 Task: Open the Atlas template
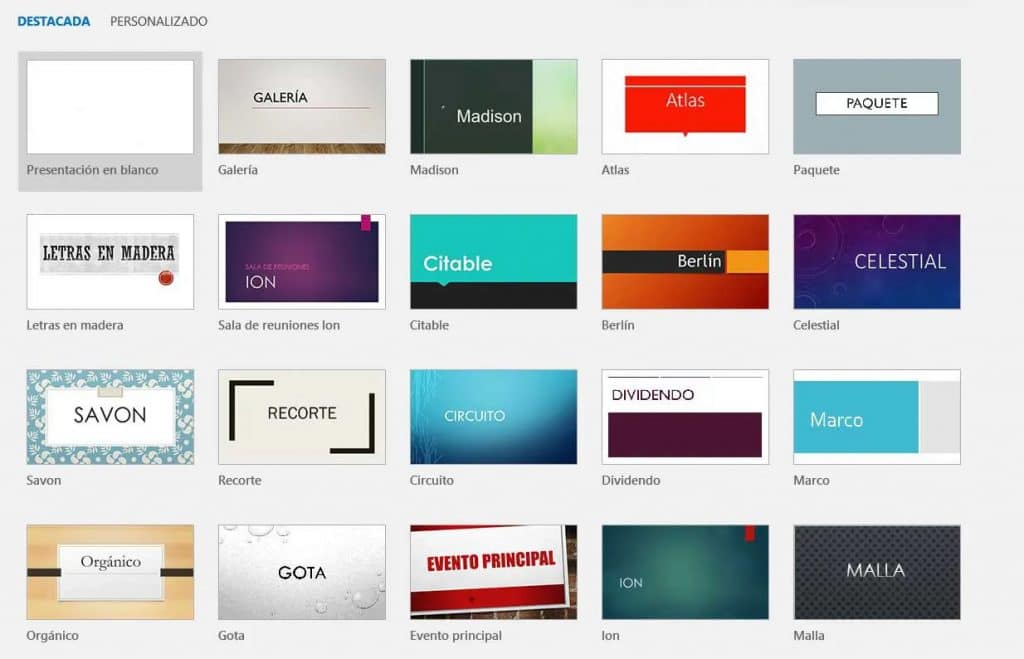click(684, 106)
